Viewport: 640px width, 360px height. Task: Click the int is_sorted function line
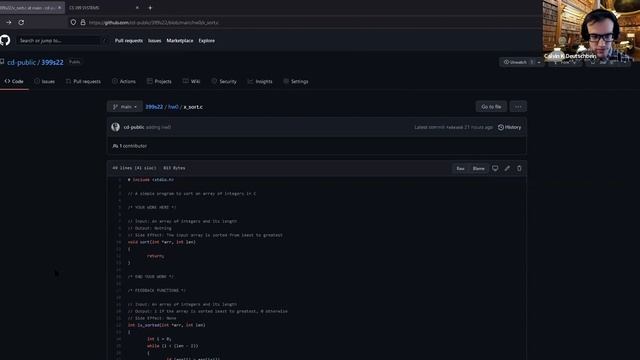point(167,325)
